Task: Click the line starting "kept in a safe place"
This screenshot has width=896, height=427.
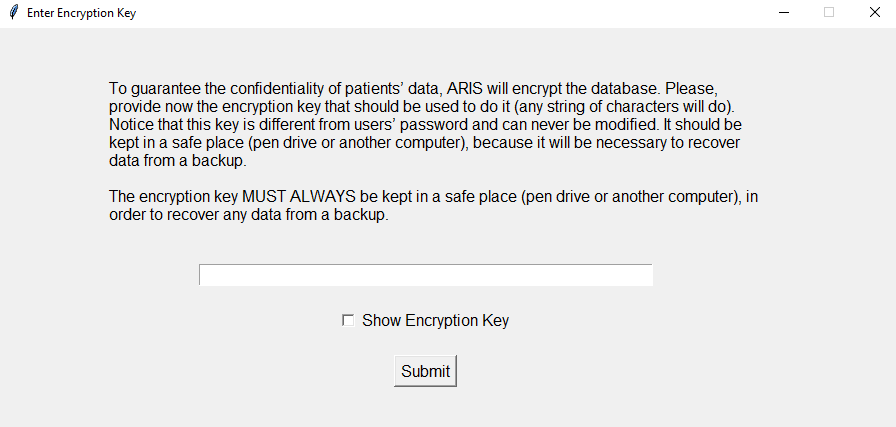Action: (425, 143)
